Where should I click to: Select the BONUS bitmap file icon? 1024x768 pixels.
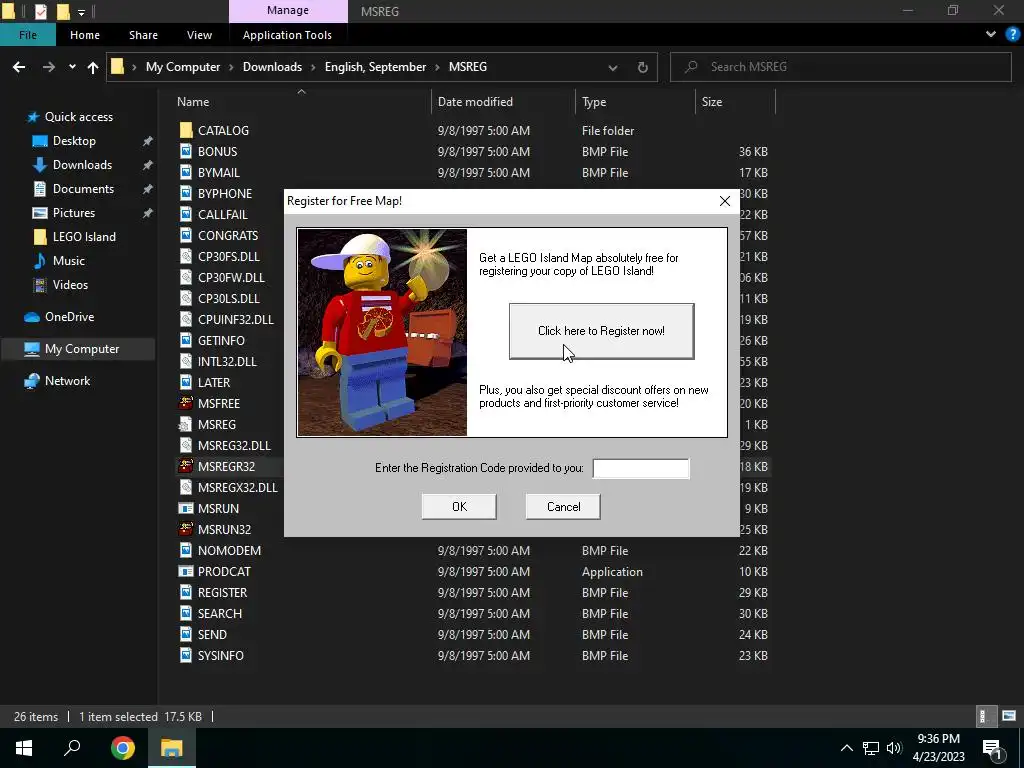(186, 152)
